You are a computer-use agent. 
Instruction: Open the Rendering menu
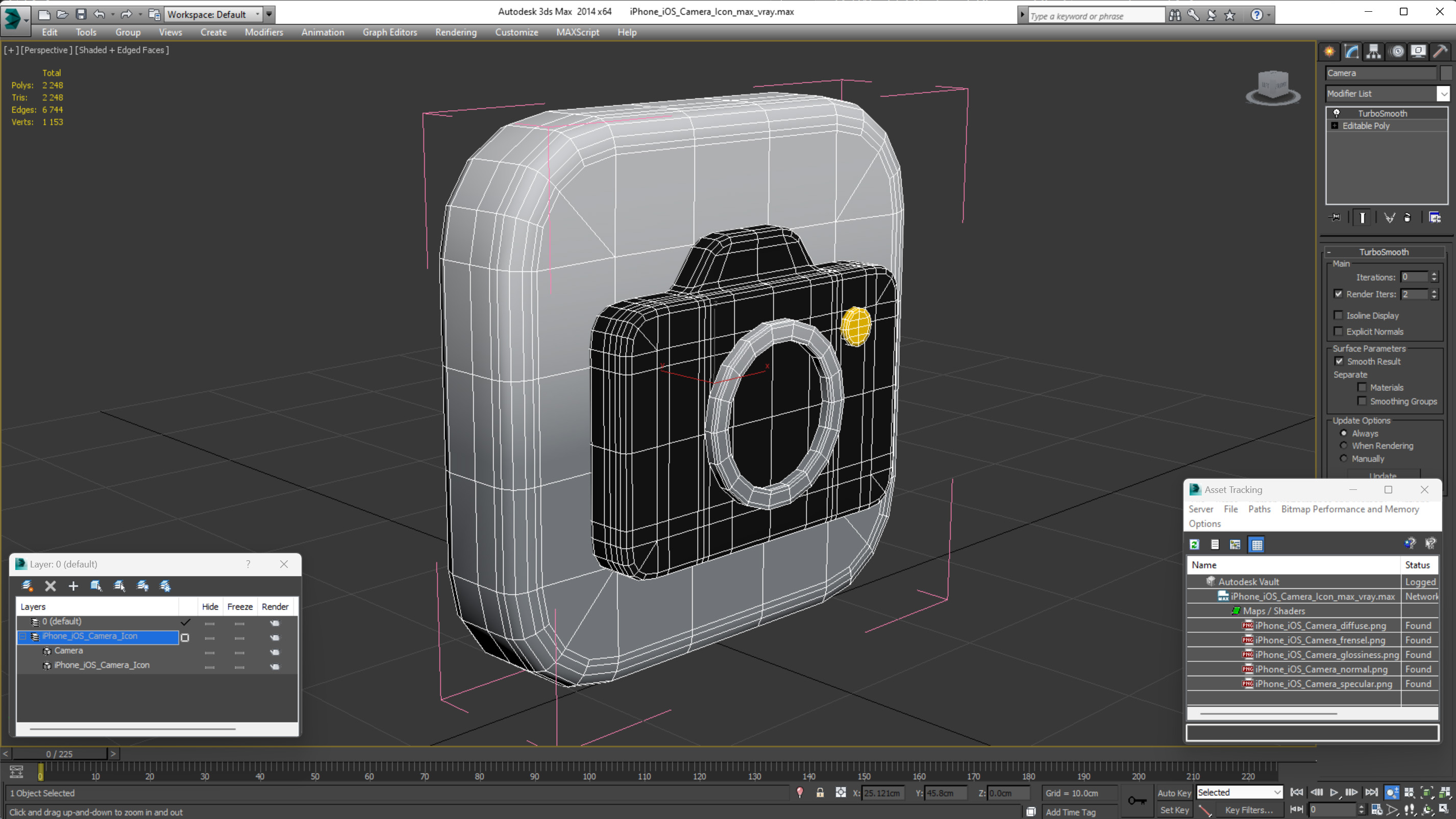(x=456, y=32)
